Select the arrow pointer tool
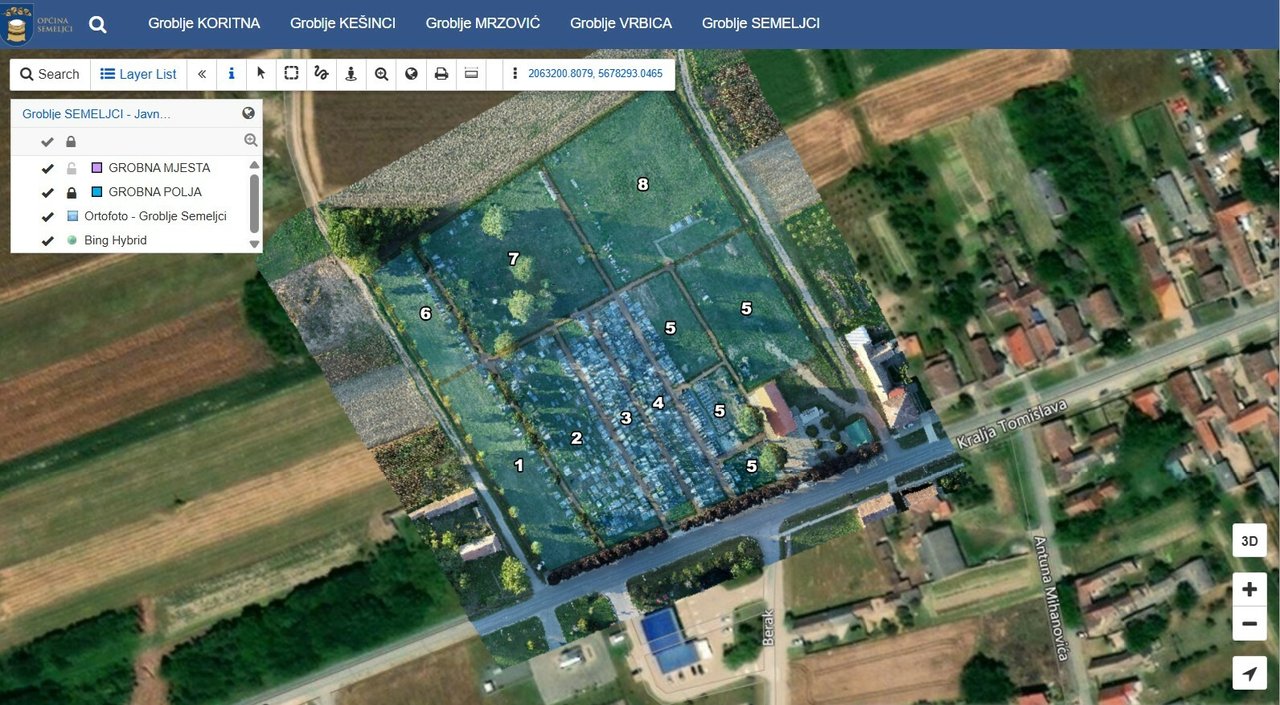This screenshot has width=1280, height=705. [261, 74]
